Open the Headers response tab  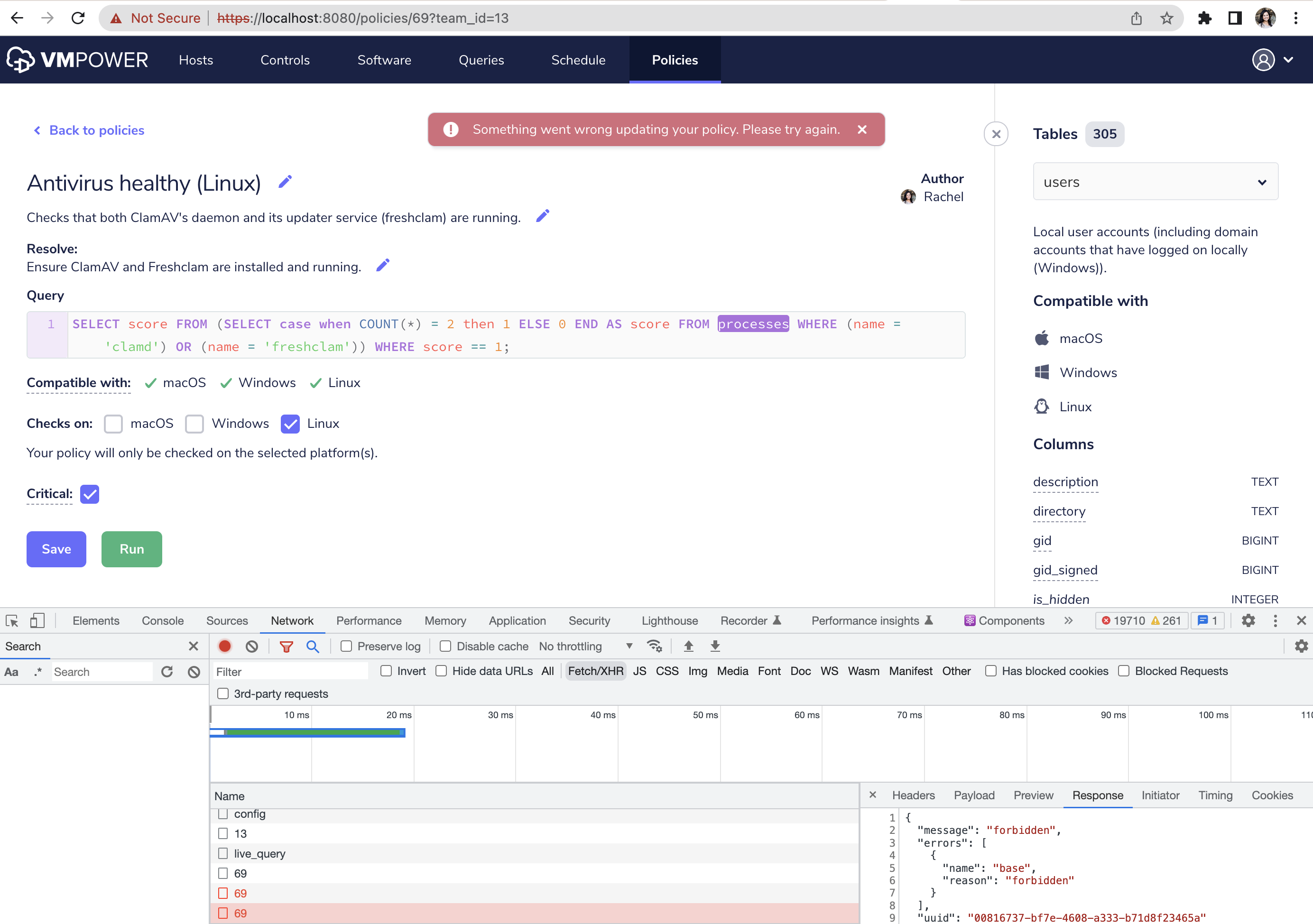click(x=913, y=795)
